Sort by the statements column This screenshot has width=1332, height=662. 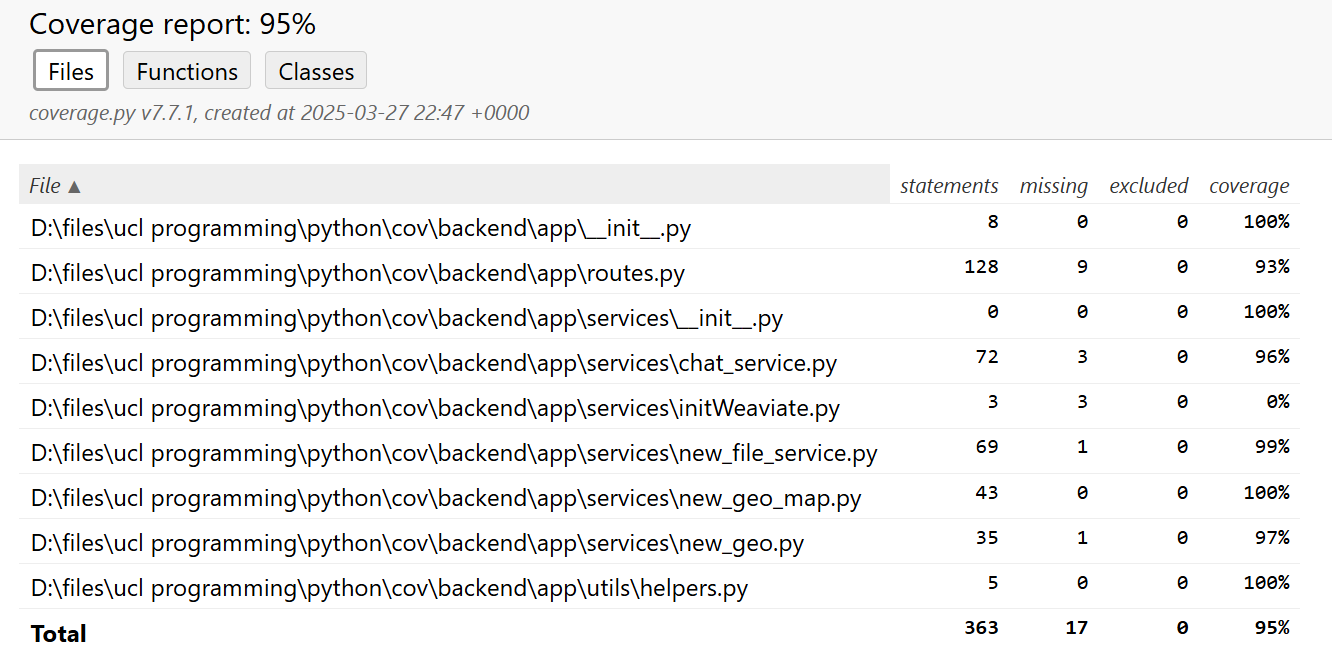tap(948, 185)
